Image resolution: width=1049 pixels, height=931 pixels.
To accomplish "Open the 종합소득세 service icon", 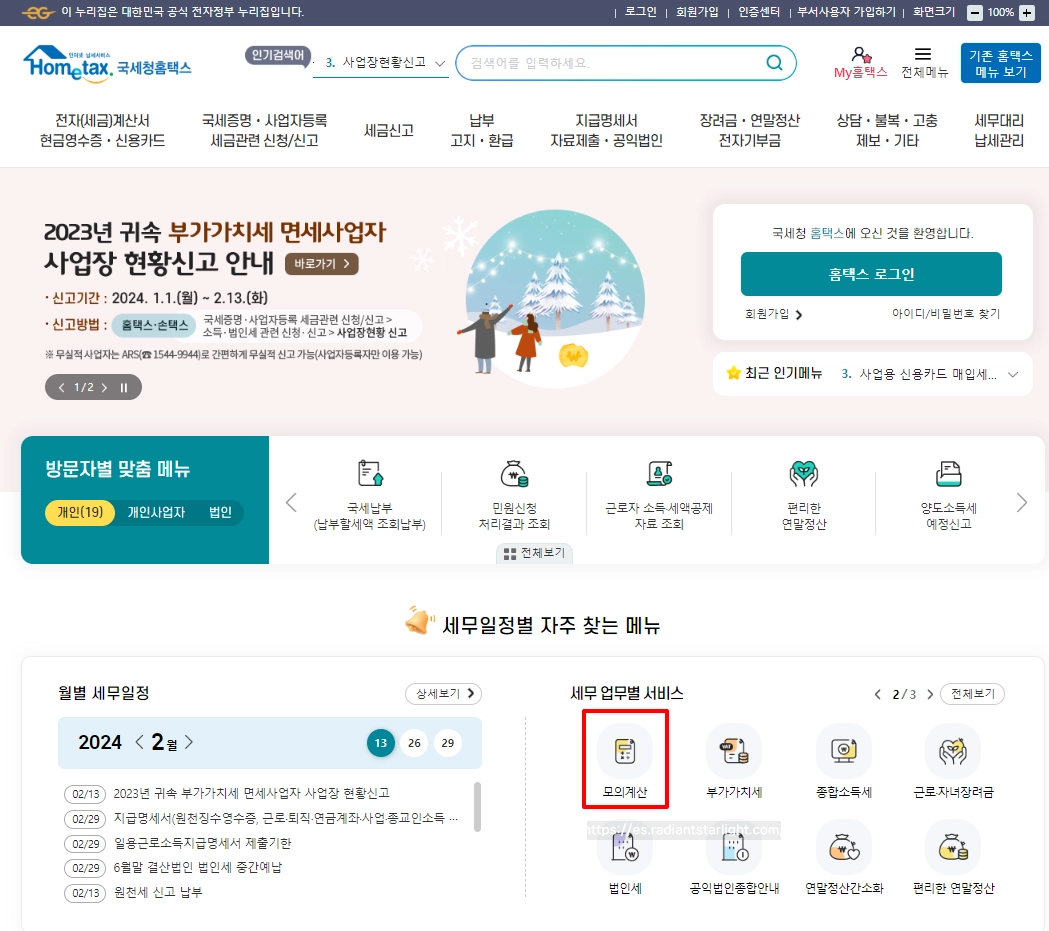I will (843, 758).
